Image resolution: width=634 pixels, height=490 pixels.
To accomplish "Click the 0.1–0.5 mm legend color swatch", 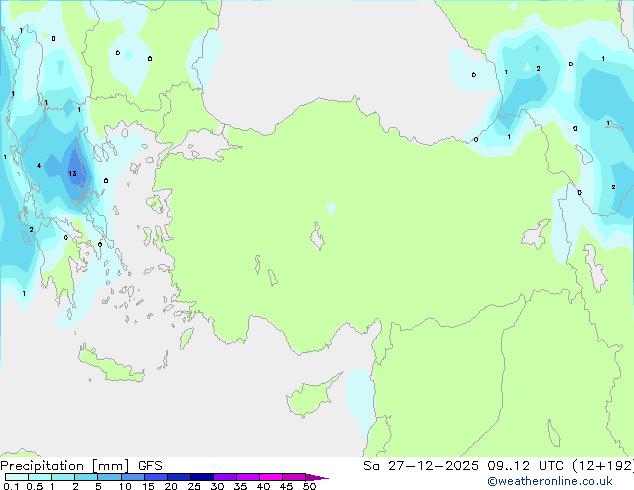I will coord(17,477).
